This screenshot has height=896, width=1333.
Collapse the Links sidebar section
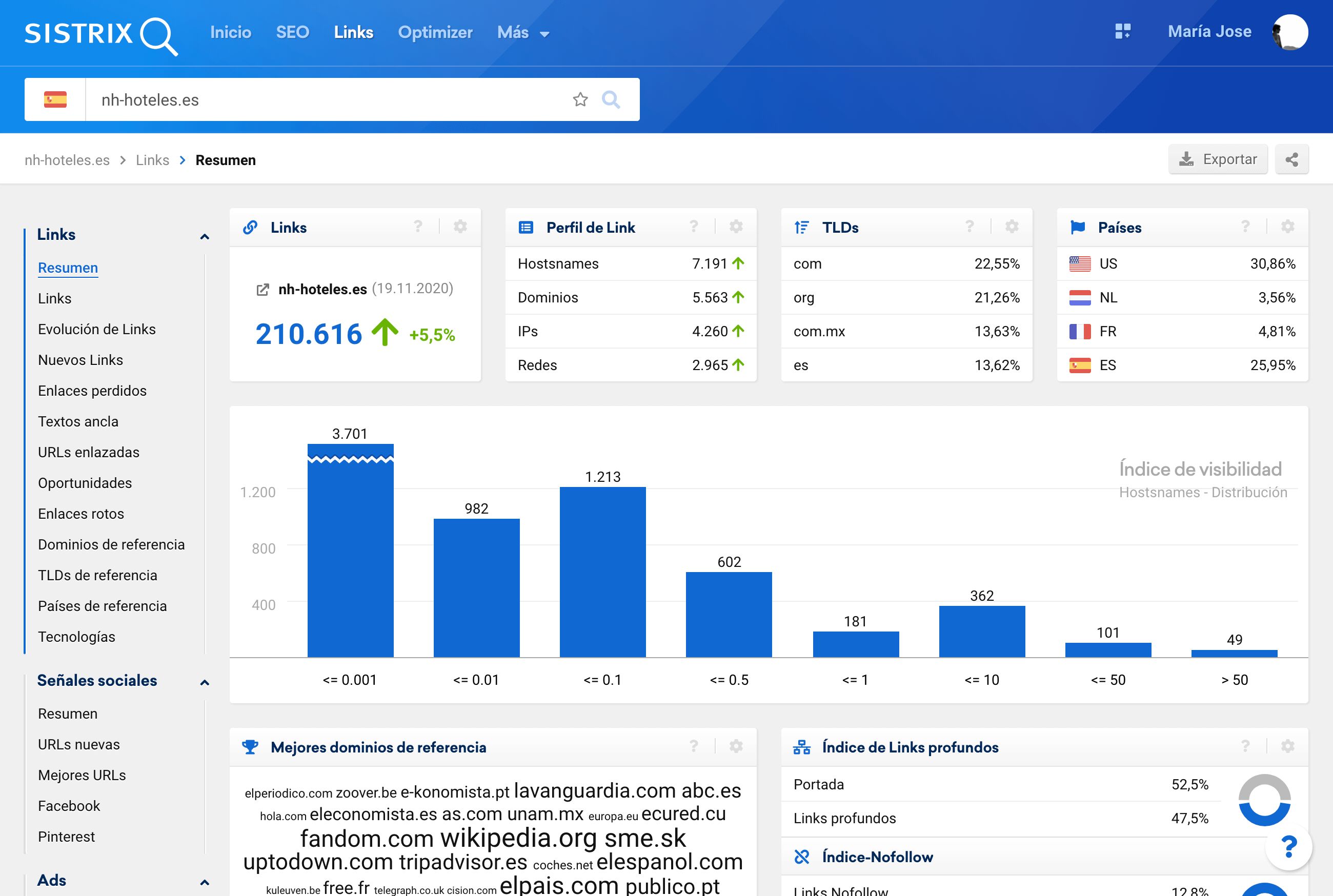205,236
